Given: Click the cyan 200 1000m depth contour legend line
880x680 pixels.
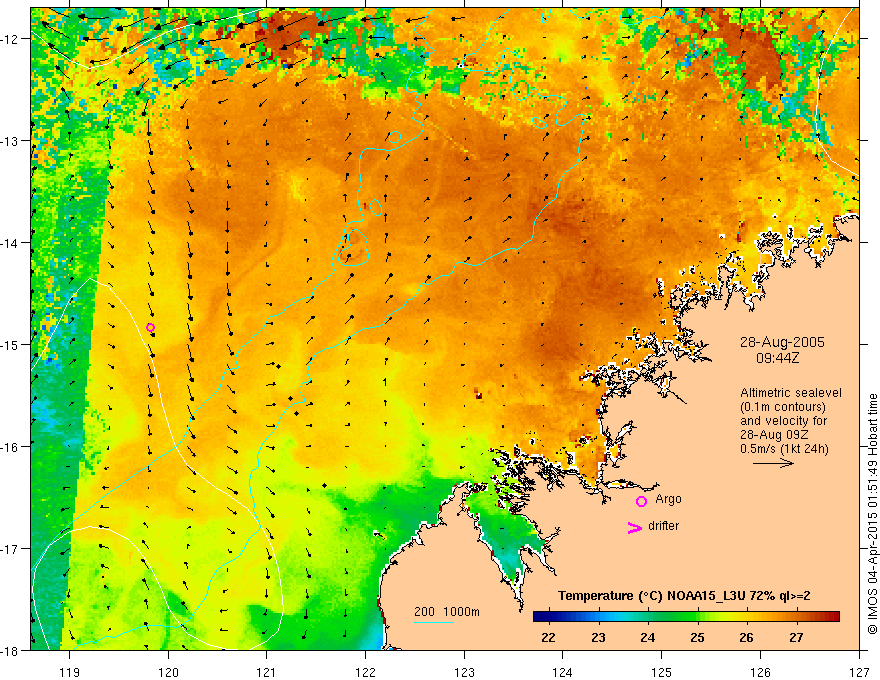Looking at the screenshot, I should 434,622.
